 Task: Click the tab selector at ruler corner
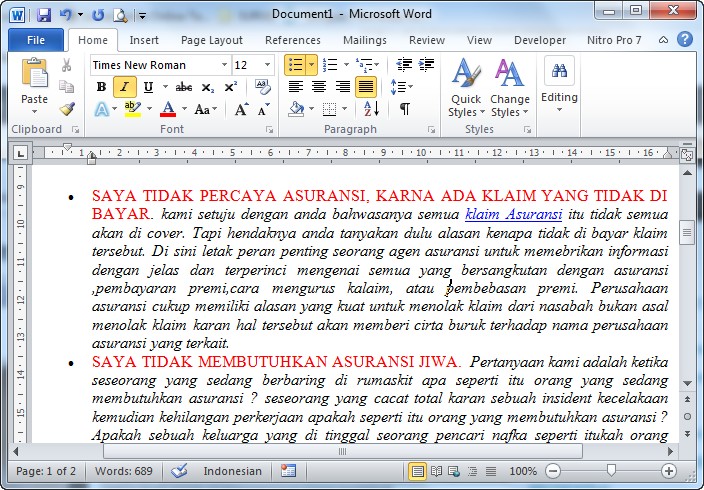pos(20,154)
